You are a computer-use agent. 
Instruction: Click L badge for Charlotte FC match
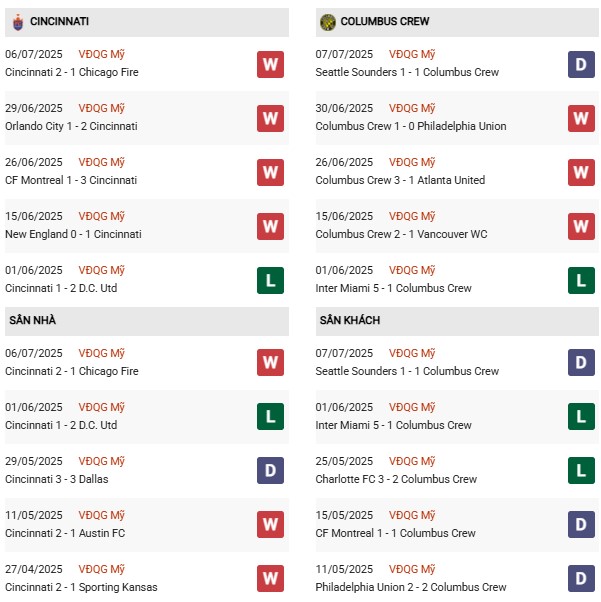point(581,470)
